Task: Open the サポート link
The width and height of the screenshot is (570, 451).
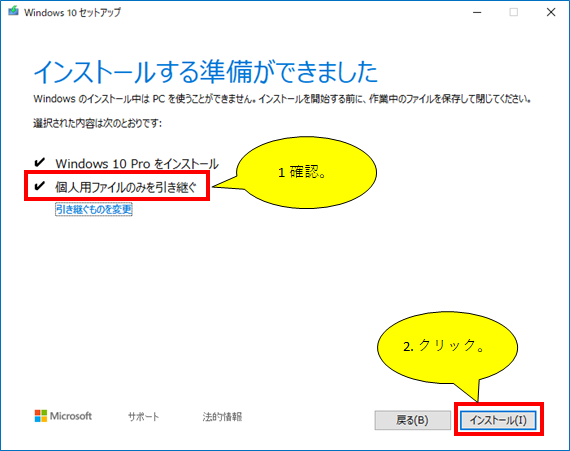Action: (143, 416)
